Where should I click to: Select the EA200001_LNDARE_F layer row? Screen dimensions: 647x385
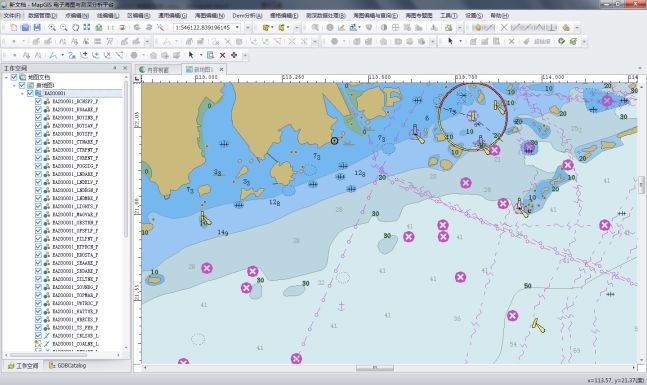coord(75,174)
